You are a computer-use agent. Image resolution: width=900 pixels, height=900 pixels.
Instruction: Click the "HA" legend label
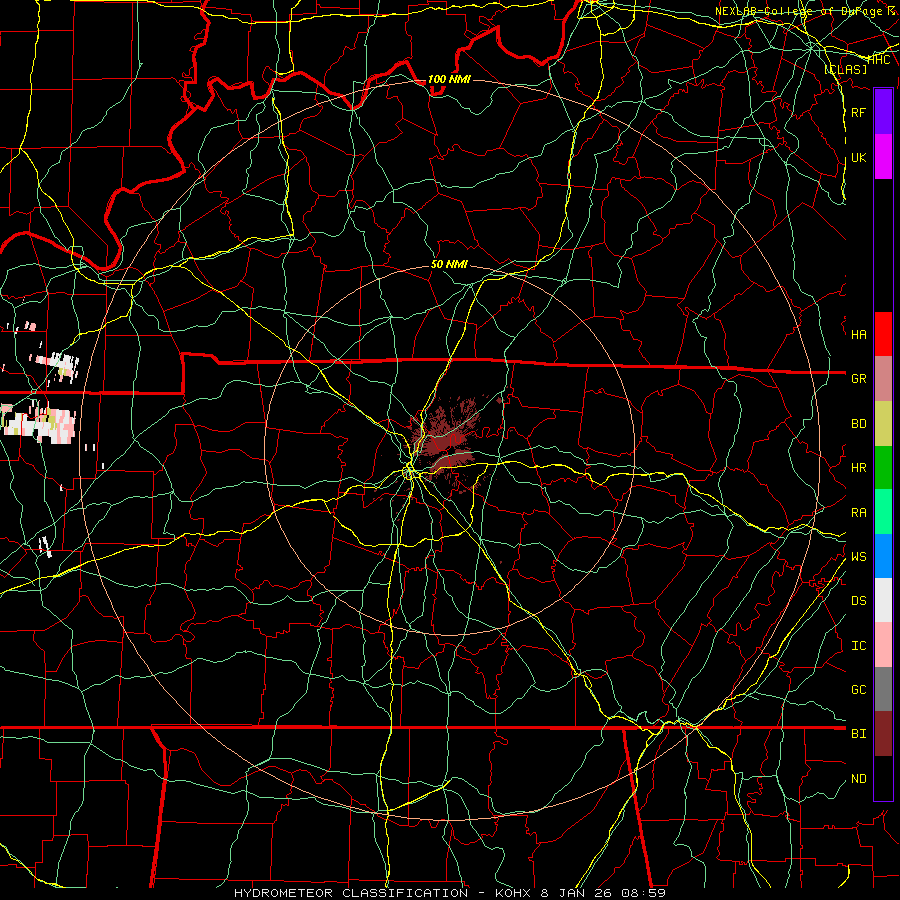tap(859, 335)
